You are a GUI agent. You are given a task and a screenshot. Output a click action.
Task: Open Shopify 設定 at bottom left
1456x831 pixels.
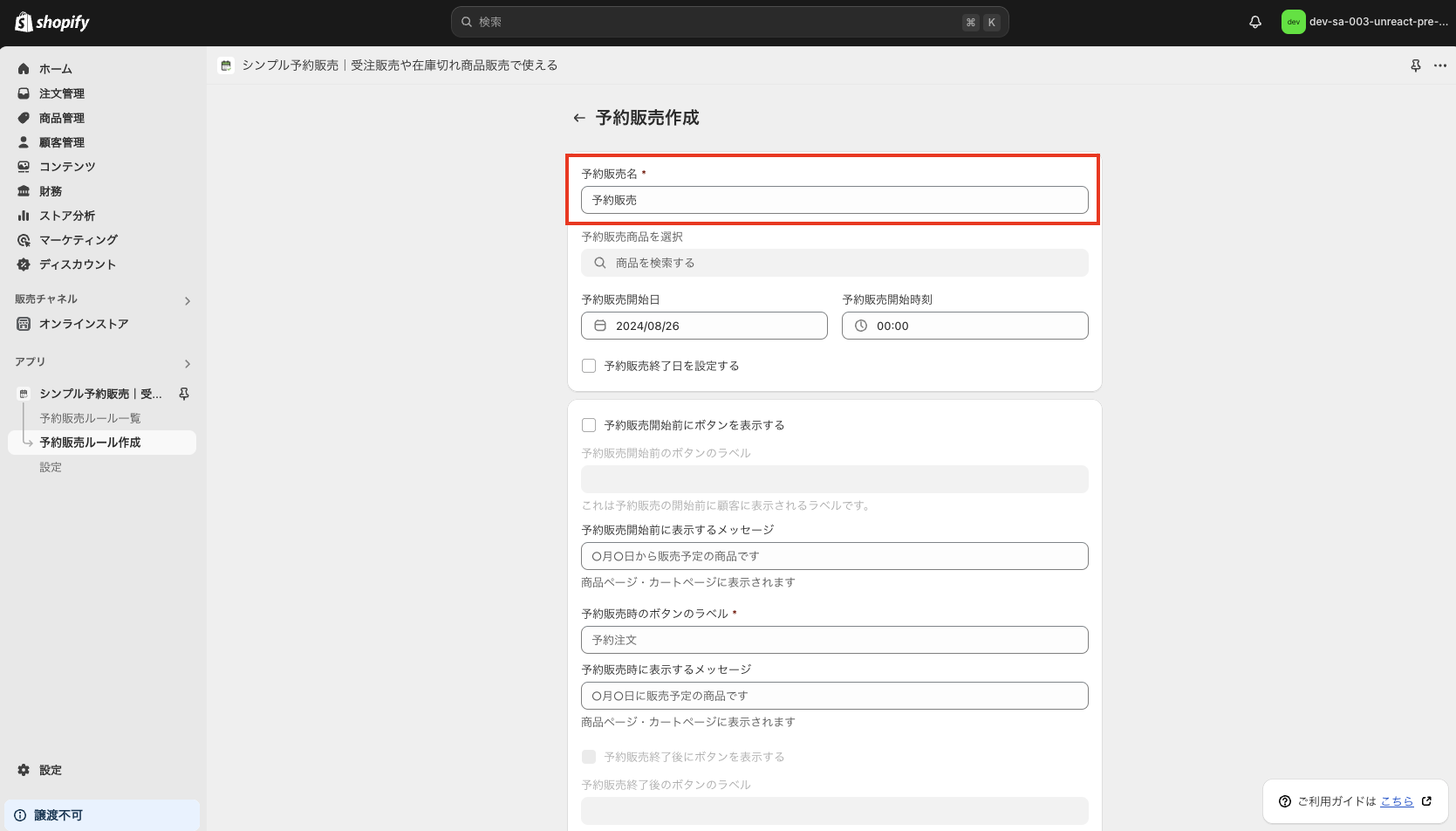pos(50,770)
